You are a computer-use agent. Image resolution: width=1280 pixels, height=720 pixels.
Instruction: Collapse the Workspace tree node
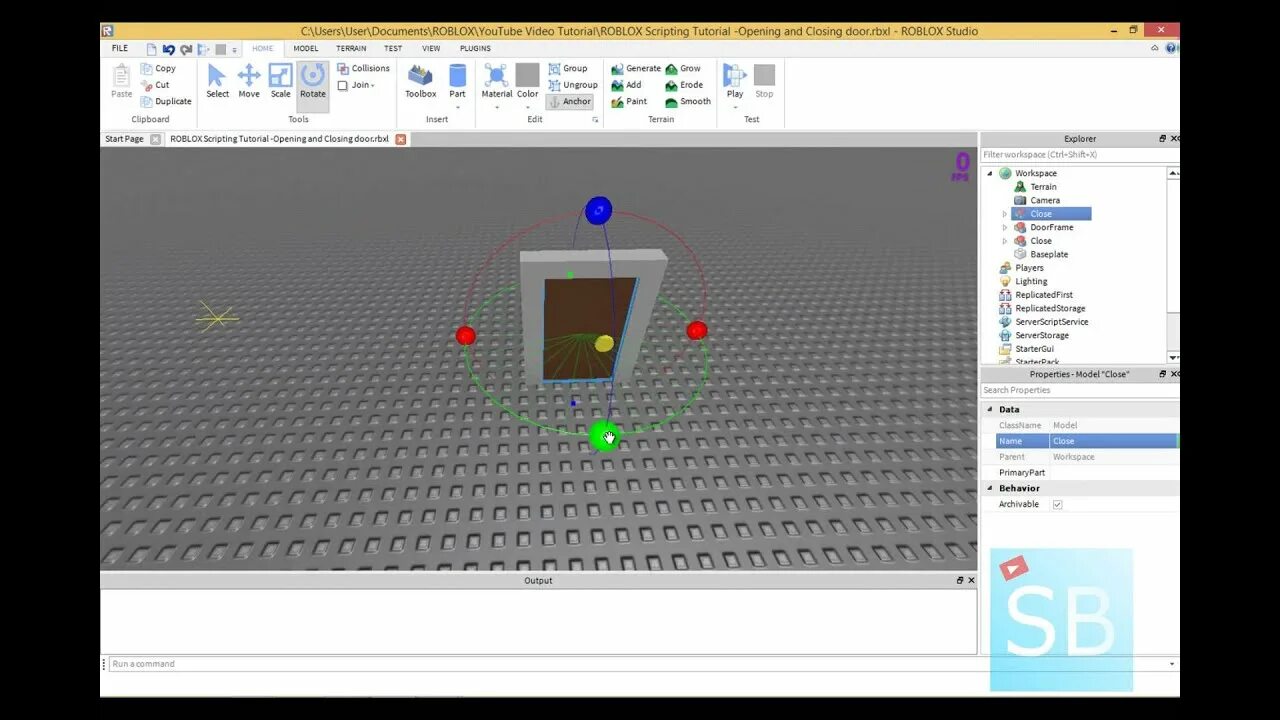tap(991, 174)
